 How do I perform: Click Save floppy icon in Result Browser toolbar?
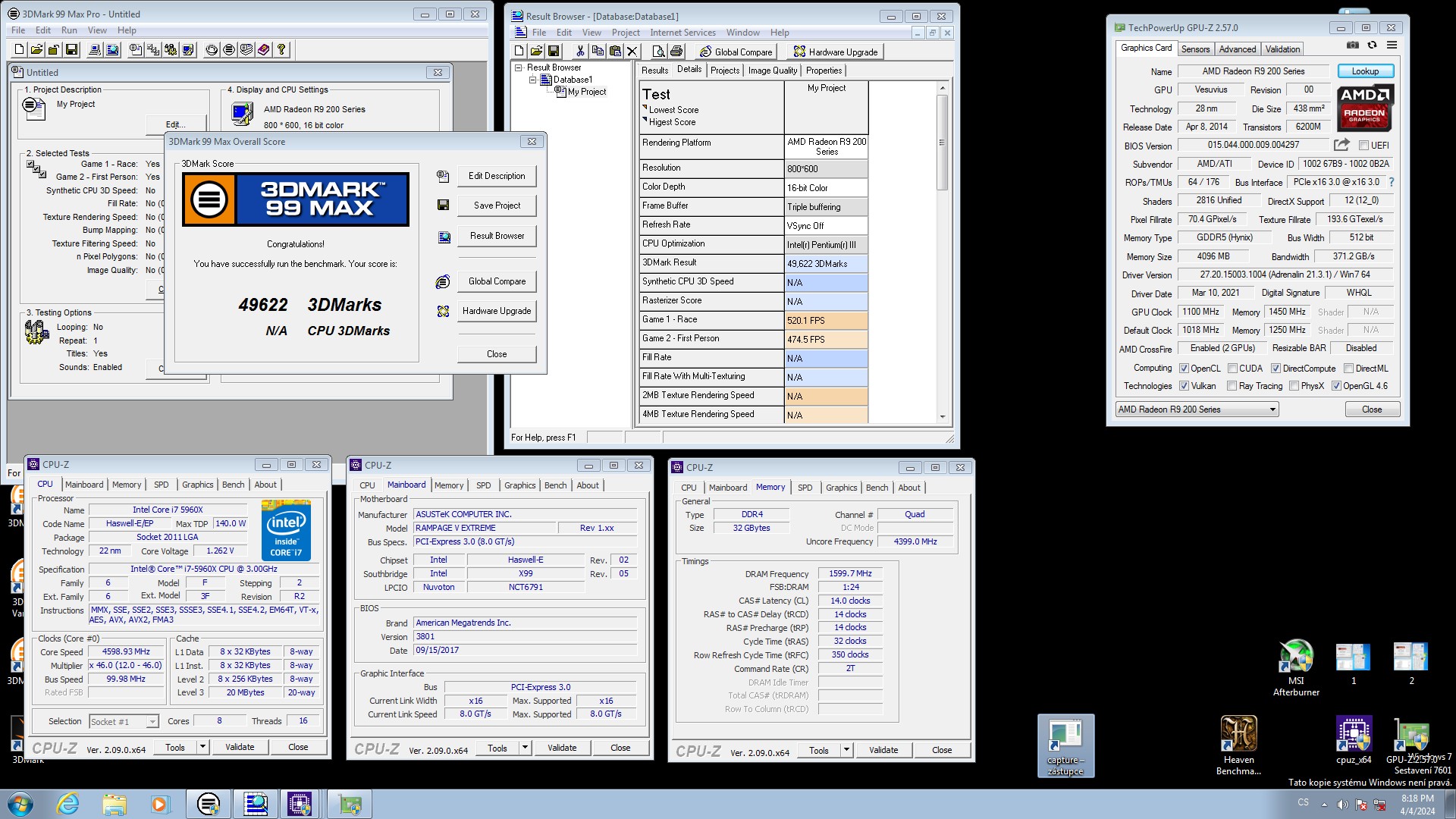(554, 52)
